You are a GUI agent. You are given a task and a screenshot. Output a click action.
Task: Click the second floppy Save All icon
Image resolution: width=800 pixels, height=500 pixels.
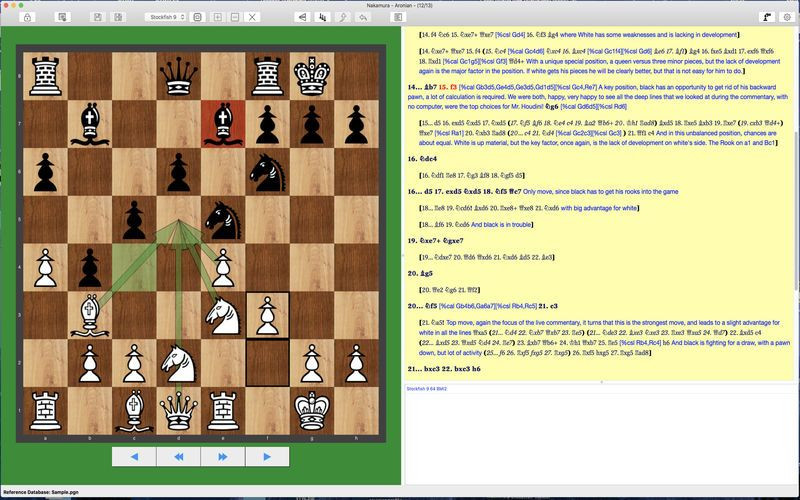pyautogui.click(x=118, y=17)
